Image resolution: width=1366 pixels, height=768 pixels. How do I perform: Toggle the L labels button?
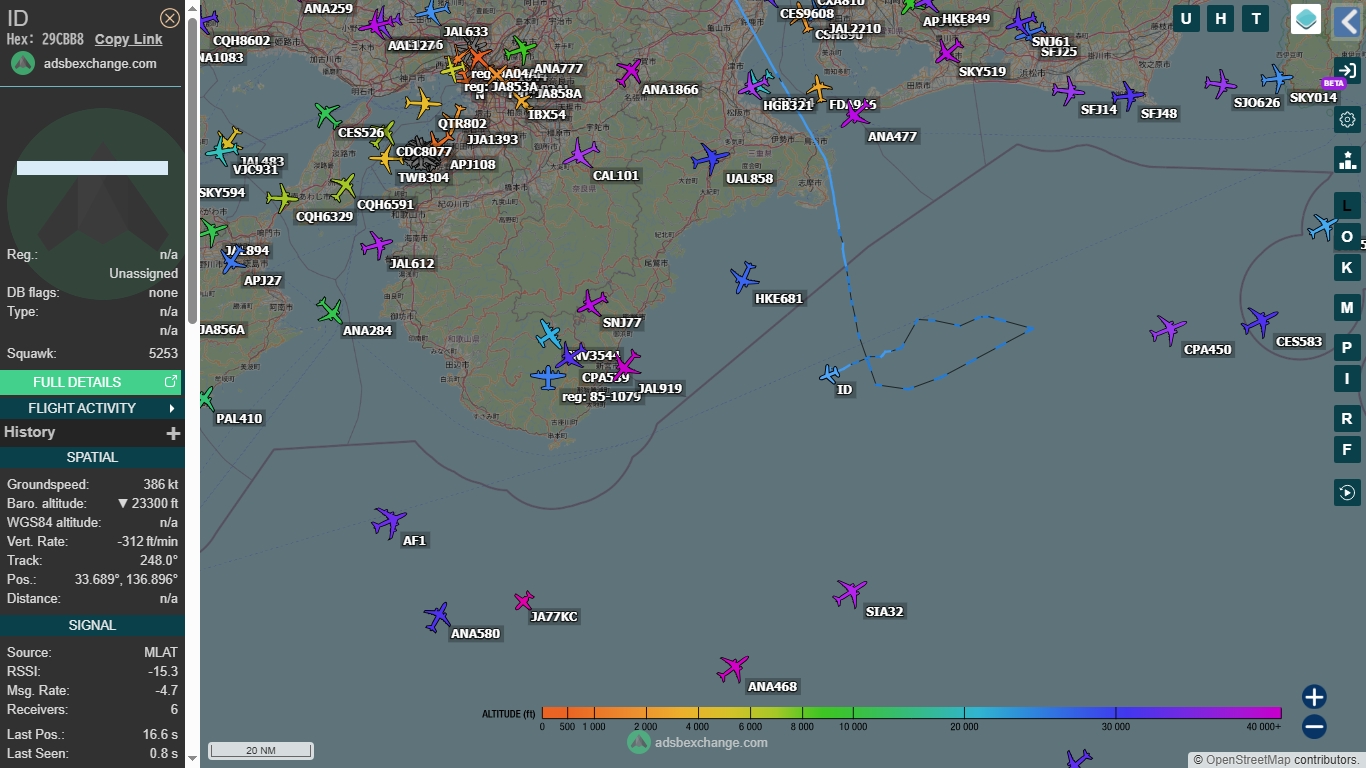(x=1347, y=206)
